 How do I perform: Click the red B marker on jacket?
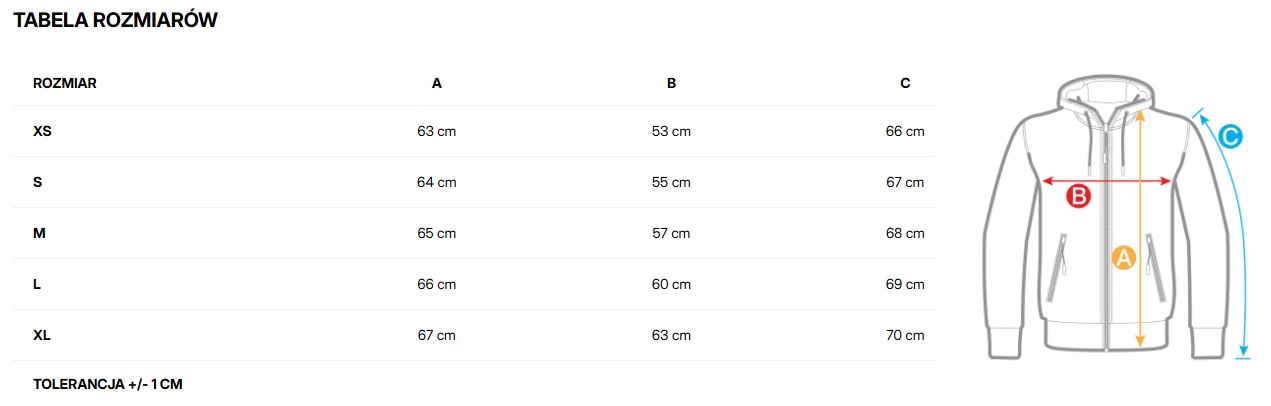pos(1078,197)
